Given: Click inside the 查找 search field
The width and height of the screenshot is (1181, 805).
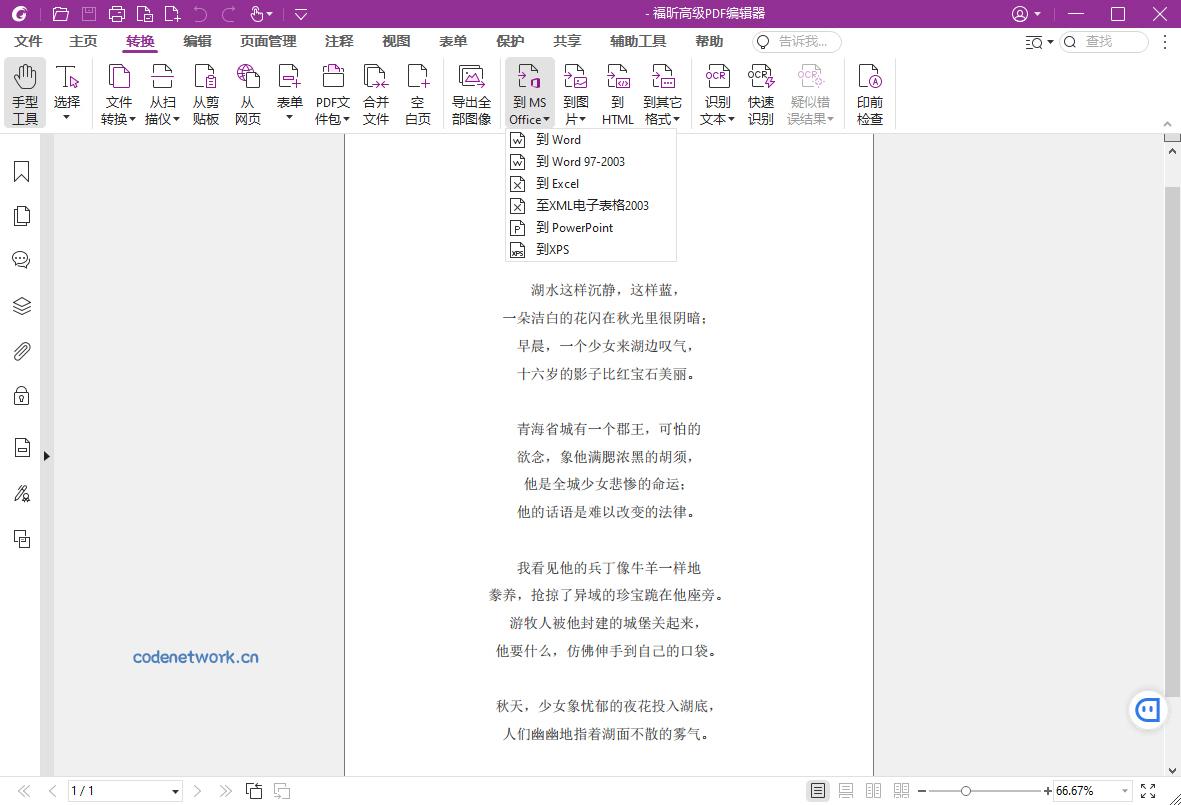Looking at the screenshot, I should pyautogui.click(x=1105, y=42).
